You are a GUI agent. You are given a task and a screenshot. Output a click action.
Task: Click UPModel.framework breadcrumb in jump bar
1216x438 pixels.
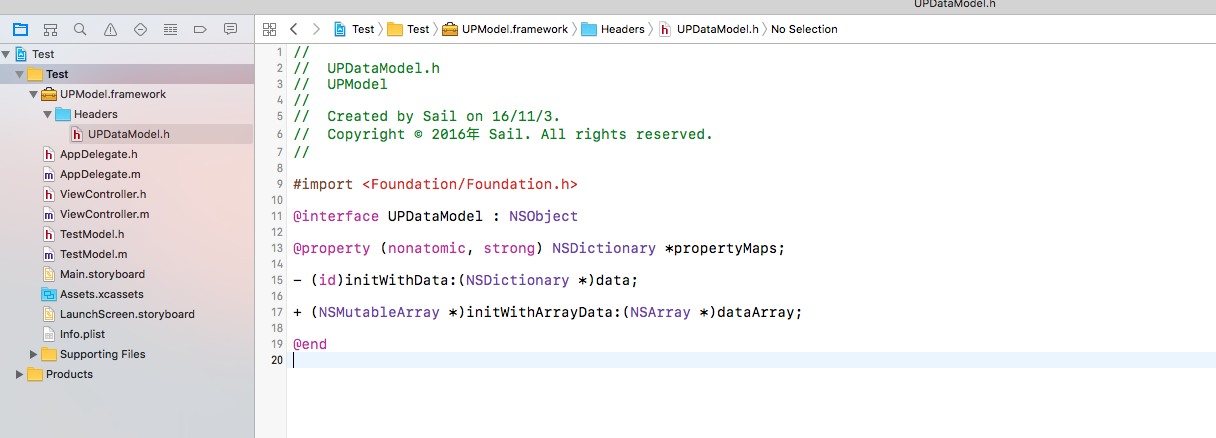click(x=505, y=29)
